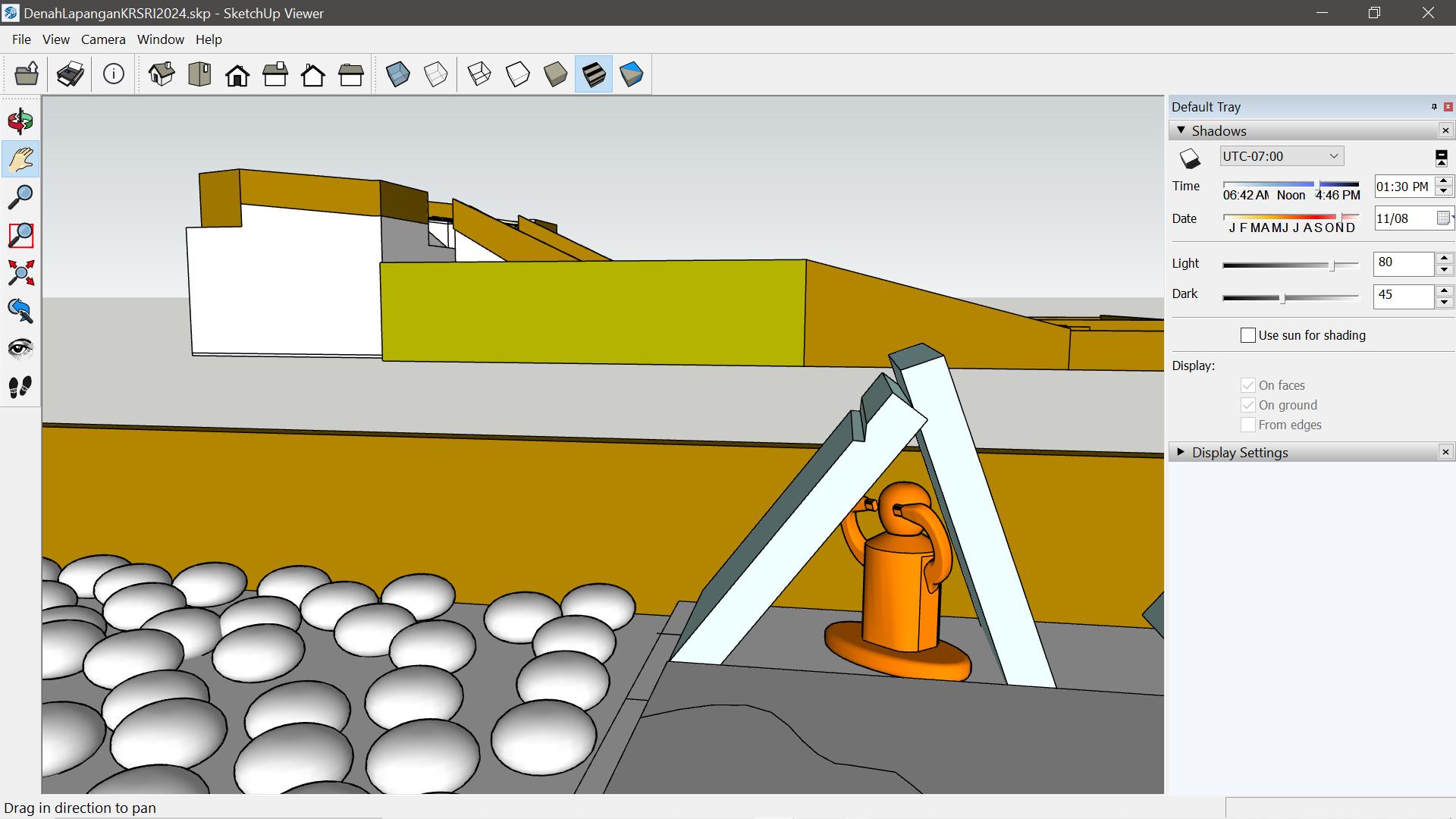
Task: Open the date calendar picker
Action: pyautogui.click(x=1443, y=218)
